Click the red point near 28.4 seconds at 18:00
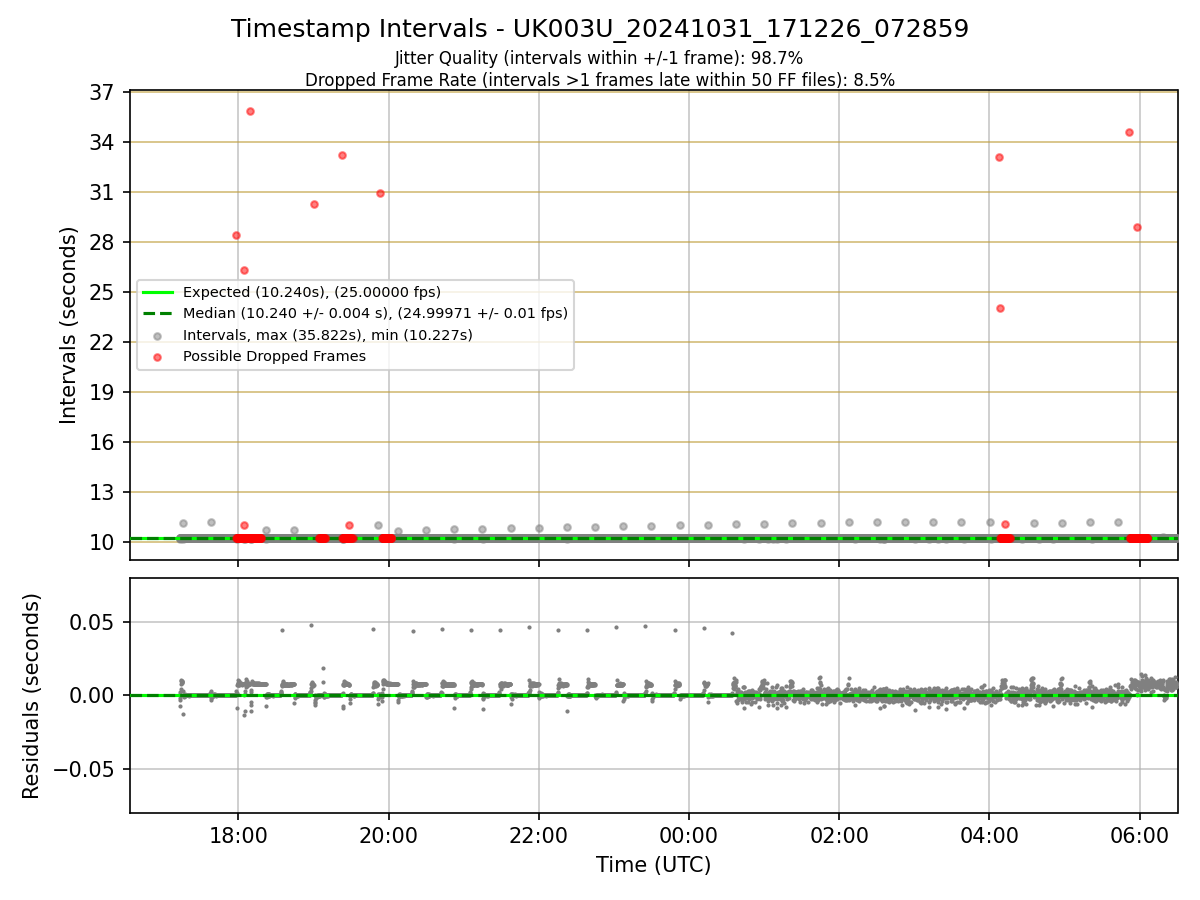 (236, 235)
